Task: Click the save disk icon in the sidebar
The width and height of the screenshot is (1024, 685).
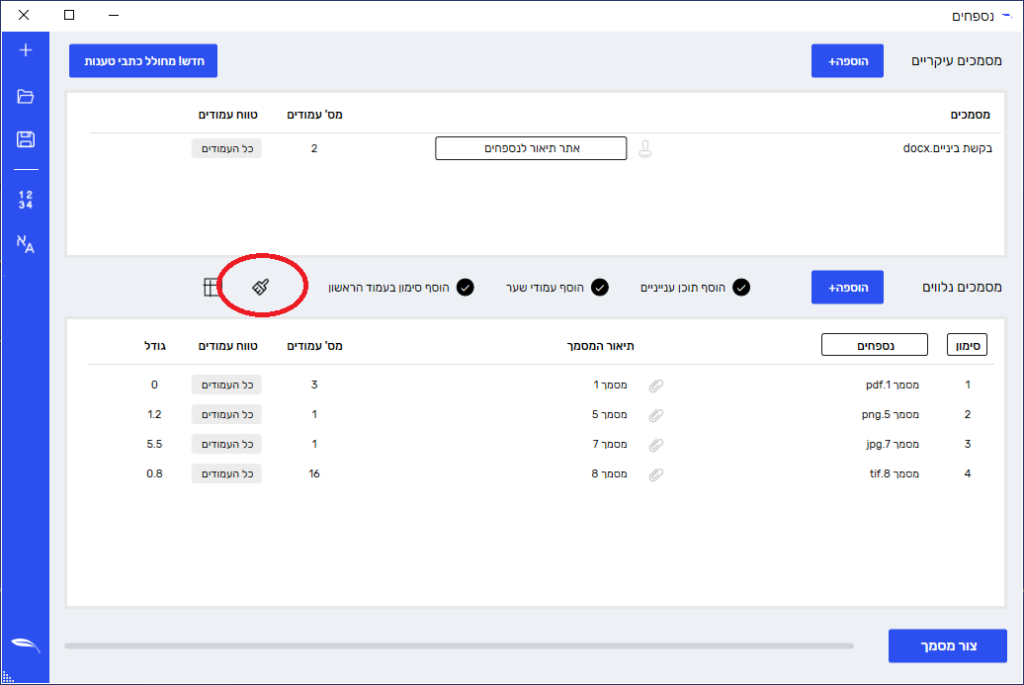Action: (x=26, y=140)
